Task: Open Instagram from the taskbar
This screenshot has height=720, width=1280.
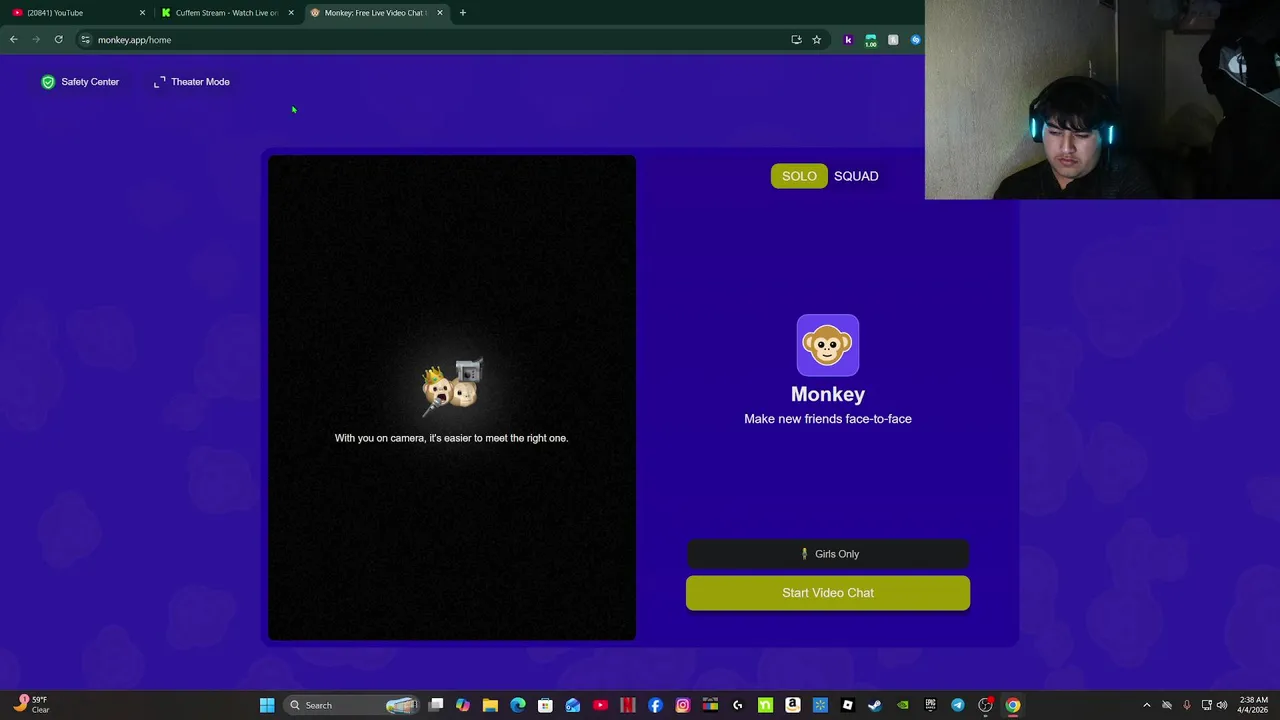Action: pos(683,705)
